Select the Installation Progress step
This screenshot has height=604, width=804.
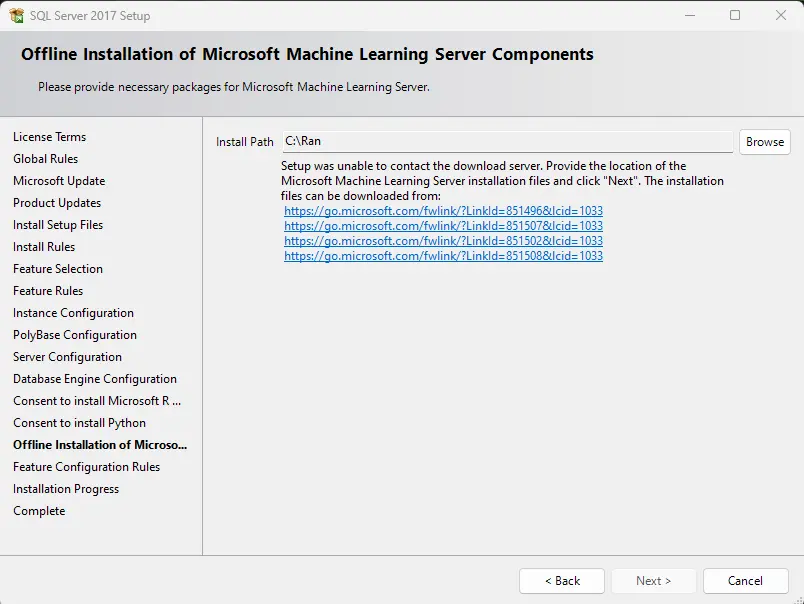66,489
